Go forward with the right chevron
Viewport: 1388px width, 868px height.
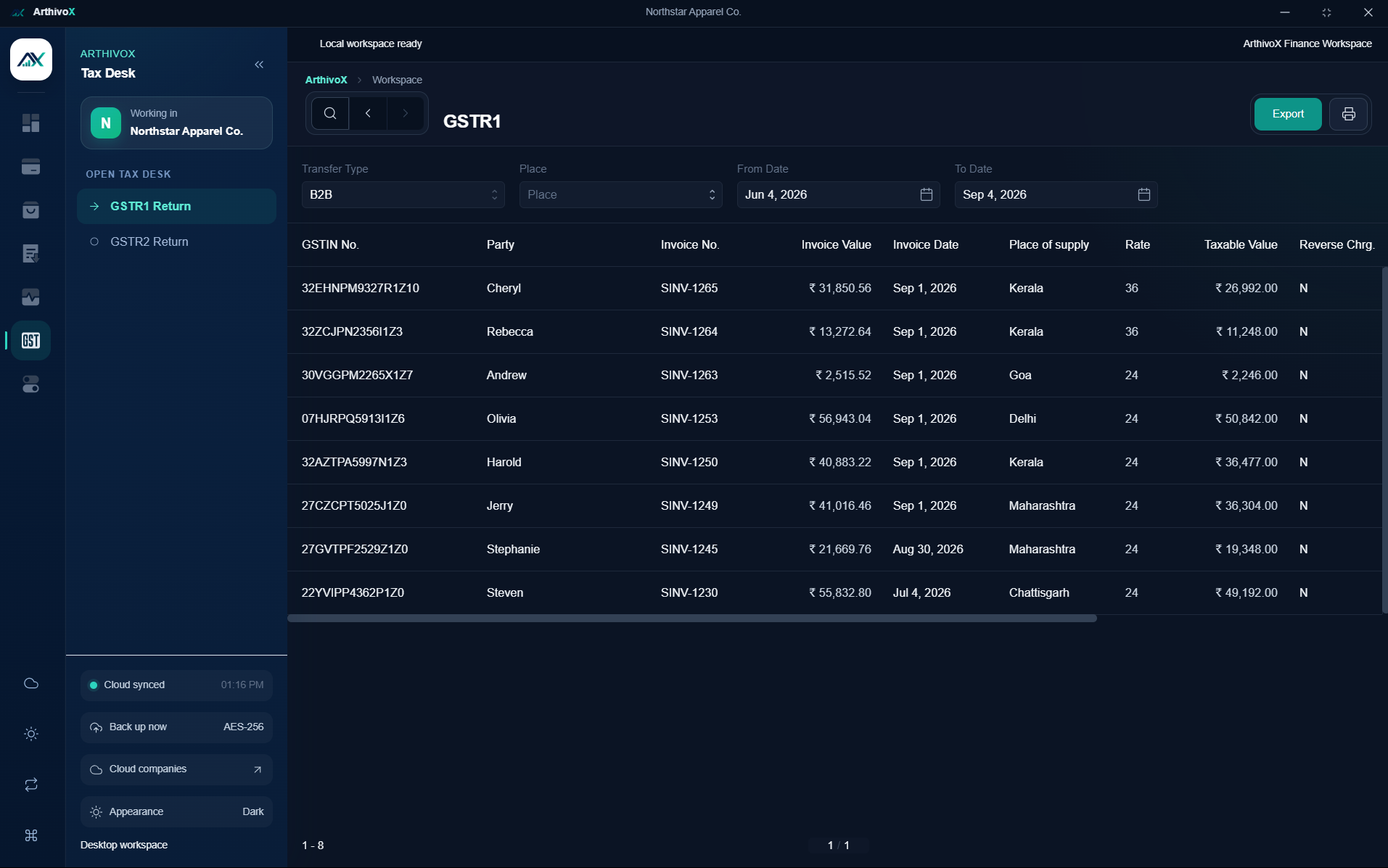[x=405, y=113]
